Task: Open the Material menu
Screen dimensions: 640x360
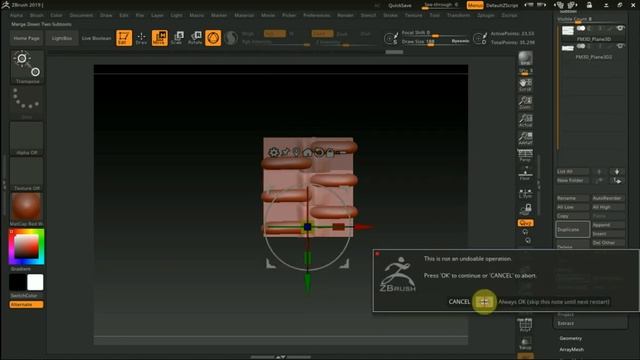Action: 244,15
